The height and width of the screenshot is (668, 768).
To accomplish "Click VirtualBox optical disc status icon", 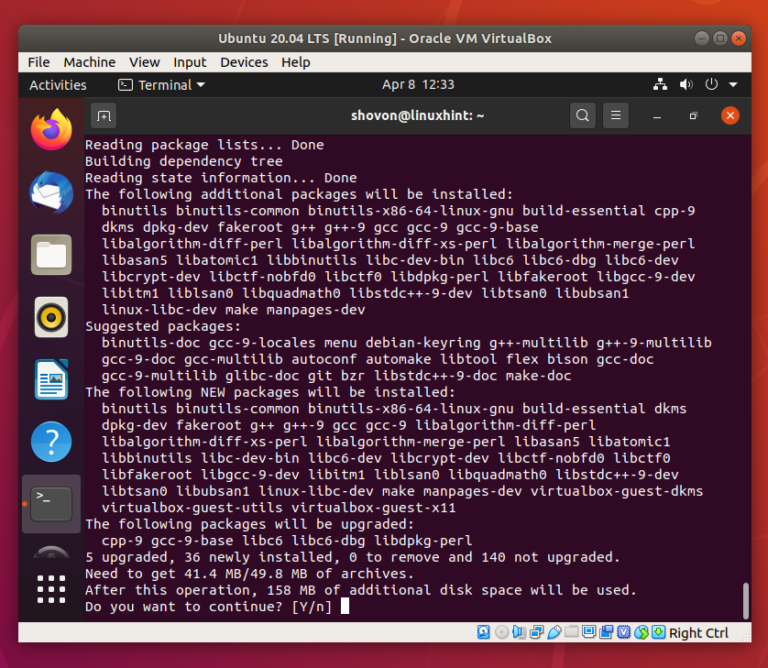I will coord(502,632).
